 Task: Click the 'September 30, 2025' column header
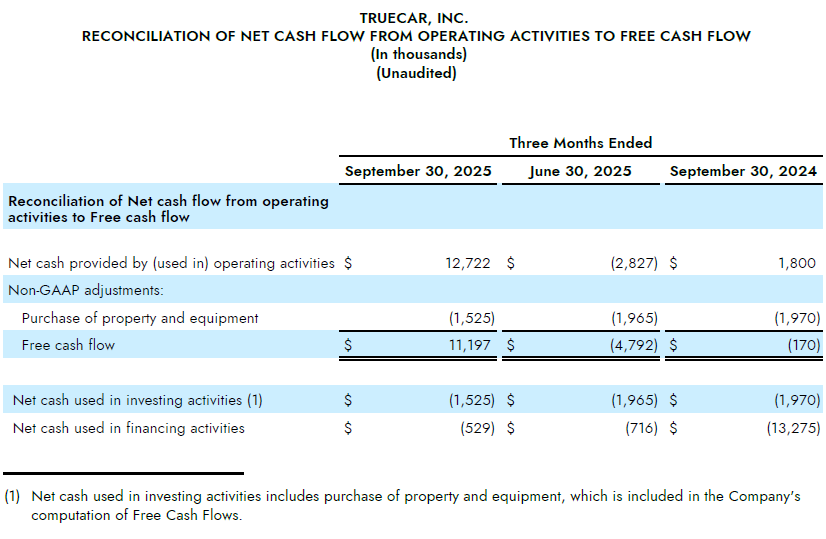point(418,171)
